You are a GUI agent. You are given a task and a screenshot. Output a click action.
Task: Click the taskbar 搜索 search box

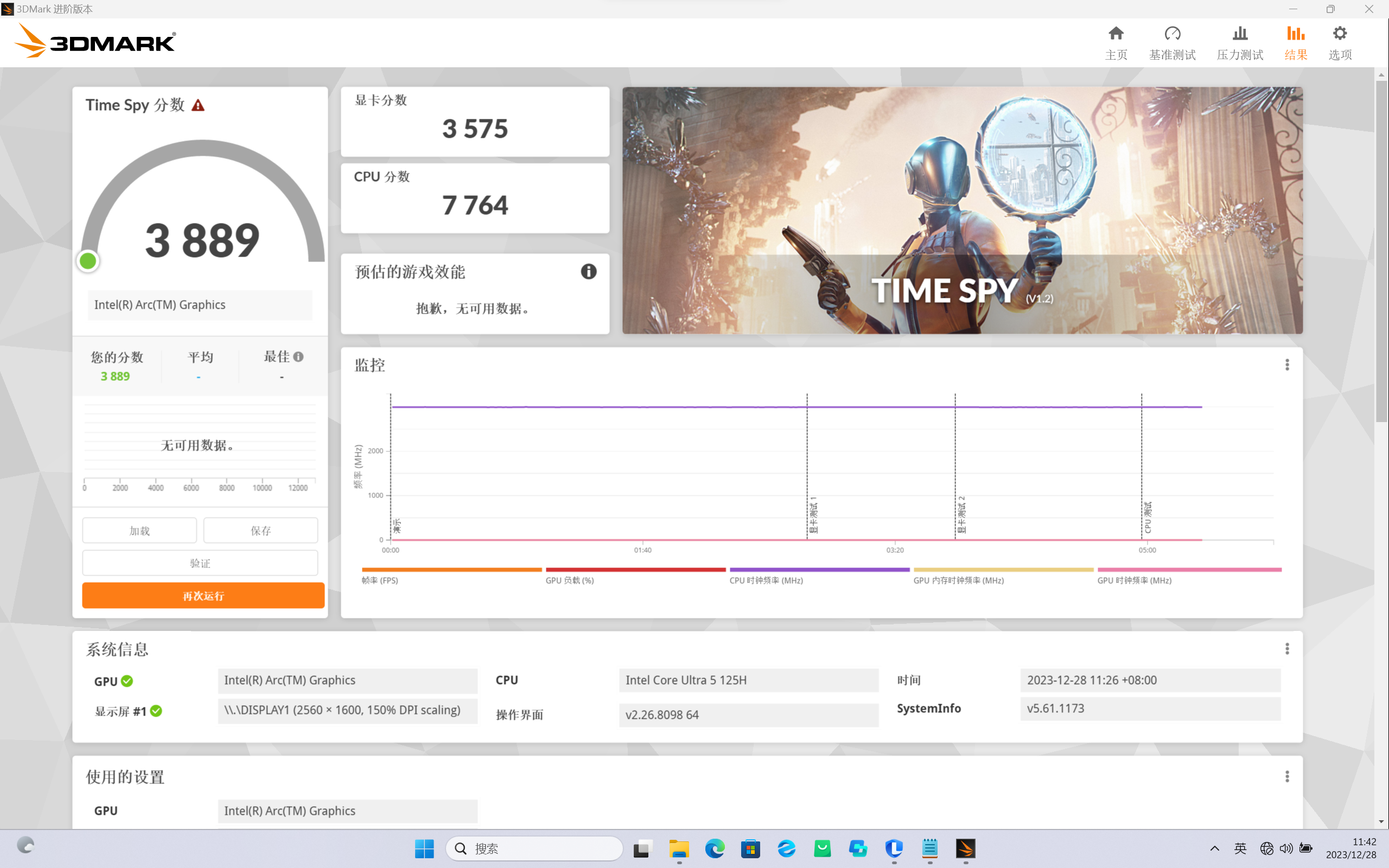coord(534,848)
